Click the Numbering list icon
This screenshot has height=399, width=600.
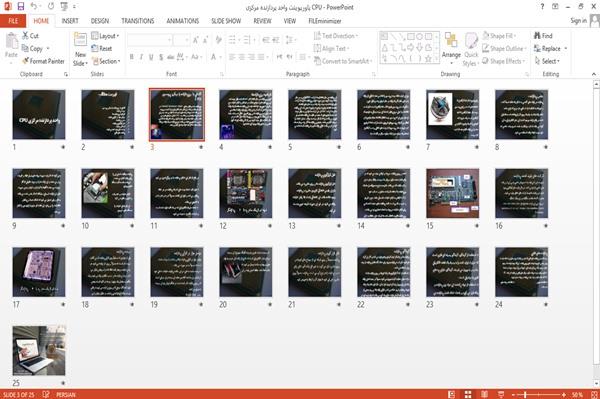247,40
